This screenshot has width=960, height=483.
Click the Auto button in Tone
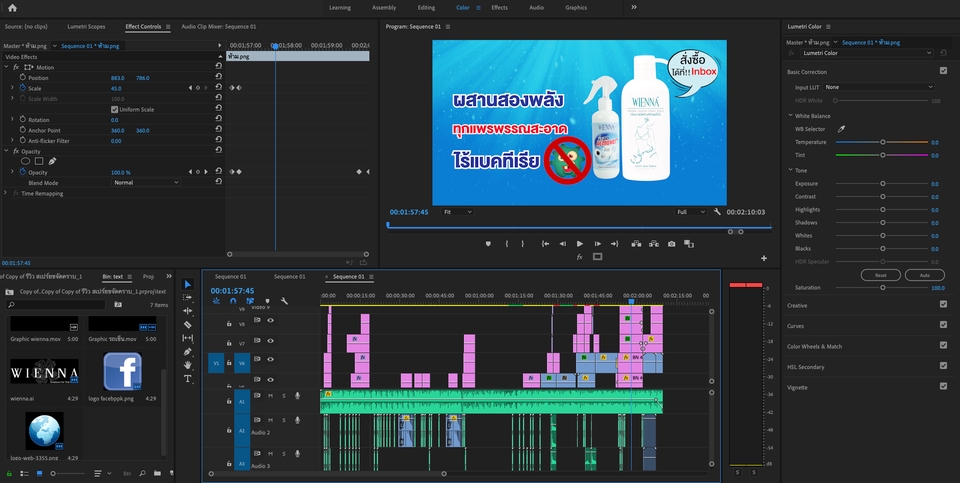[924, 275]
